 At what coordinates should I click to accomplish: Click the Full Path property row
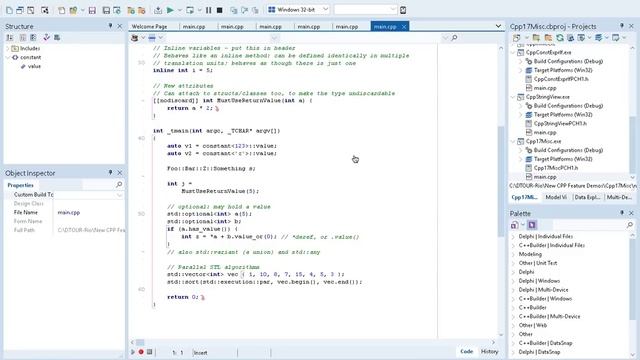click(x=65, y=230)
